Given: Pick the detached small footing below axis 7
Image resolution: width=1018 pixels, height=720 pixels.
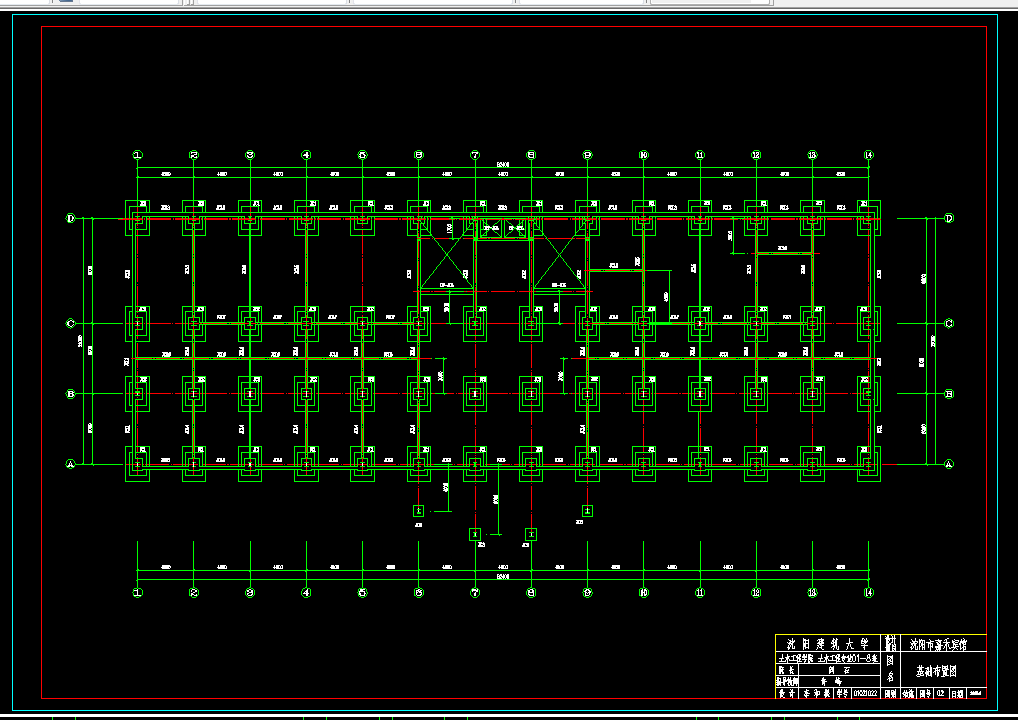Looking at the screenshot, I should click(x=475, y=534).
